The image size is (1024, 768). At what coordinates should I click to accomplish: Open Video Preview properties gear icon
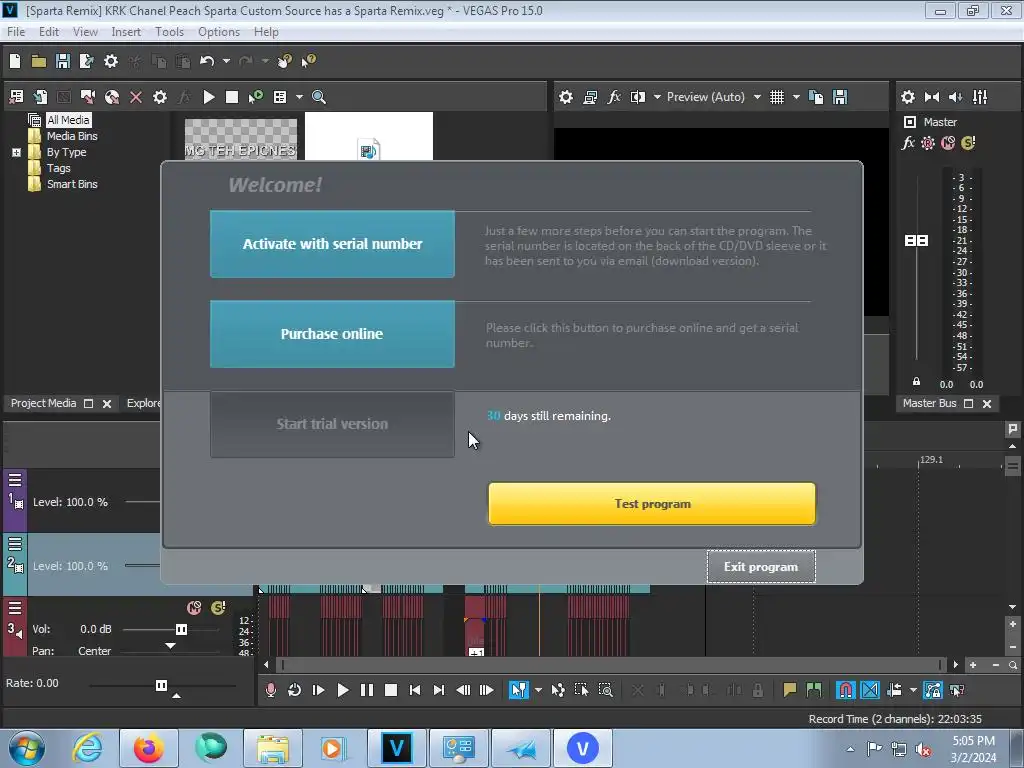pos(566,97)
